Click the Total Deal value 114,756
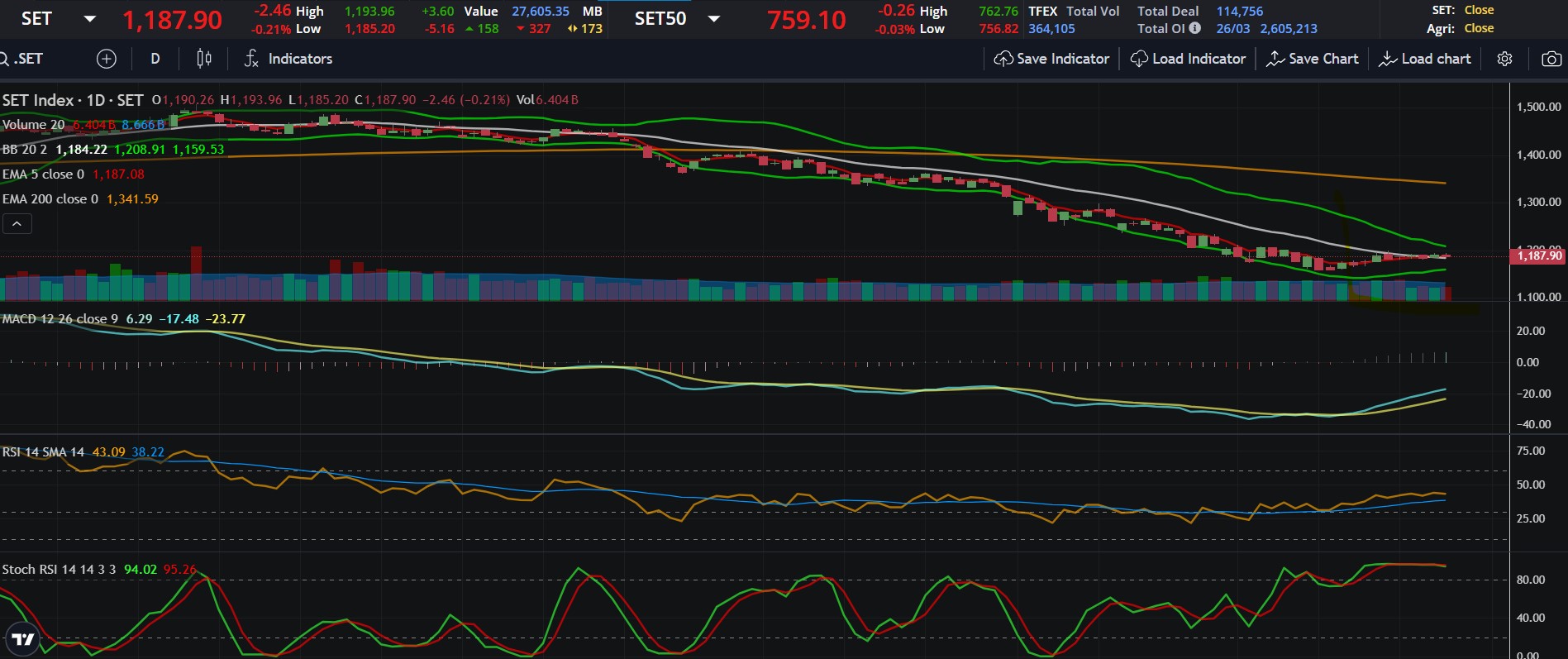Viewport: 1568px width, 659px height. pos(1240,12)
